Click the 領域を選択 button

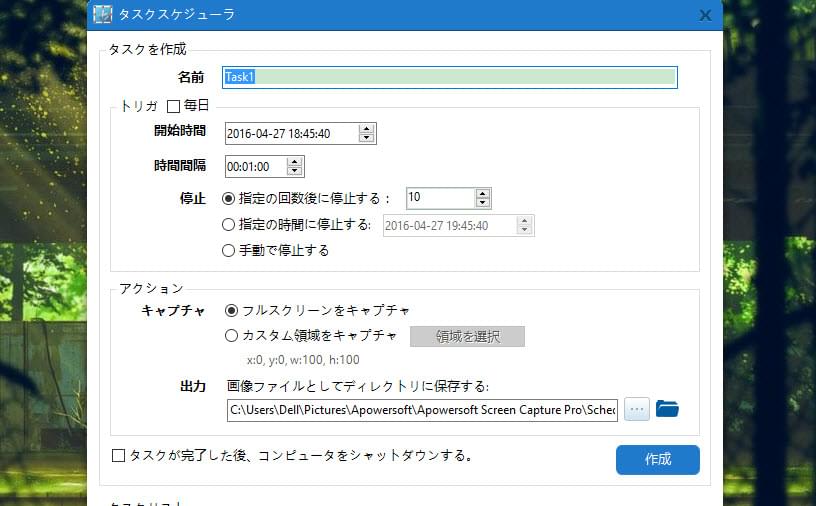[467, 336]
